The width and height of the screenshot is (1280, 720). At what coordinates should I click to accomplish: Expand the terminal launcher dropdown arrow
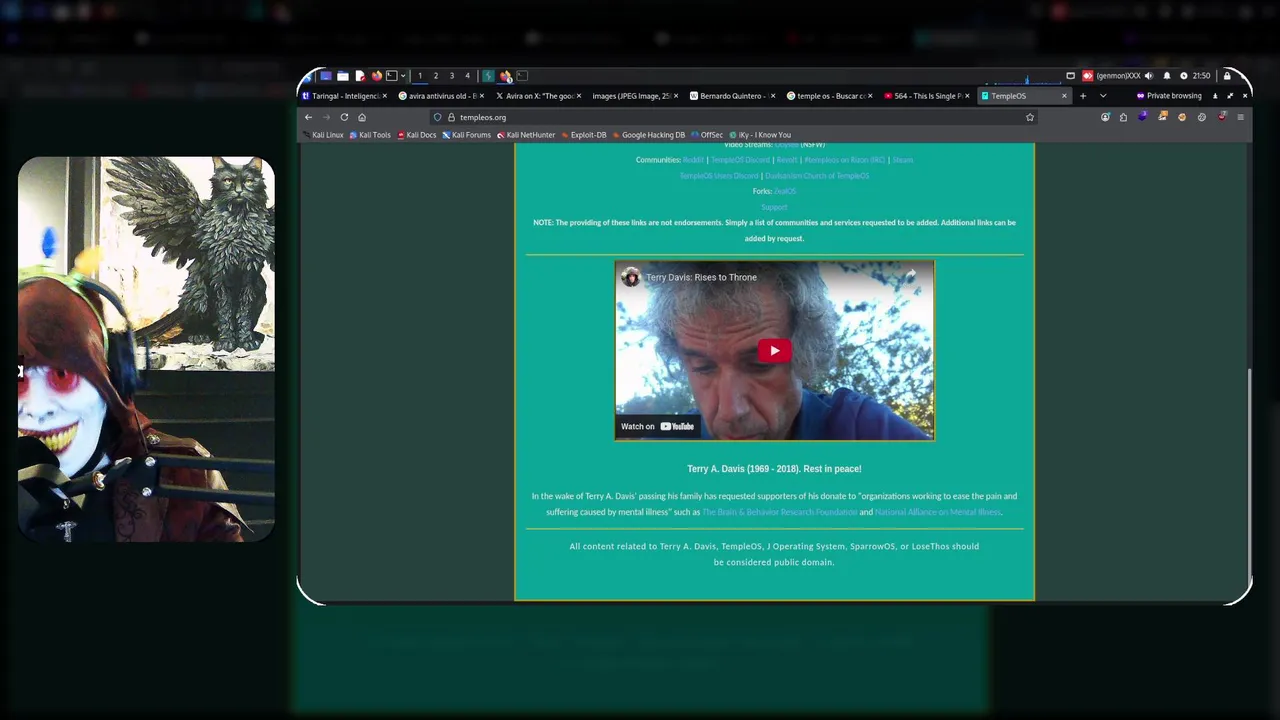(403, 76)
